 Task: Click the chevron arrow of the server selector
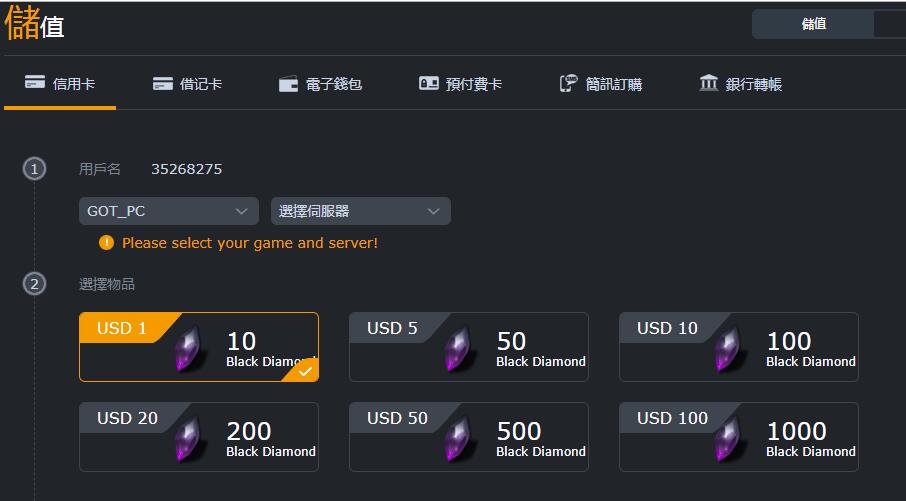[433, 211]
